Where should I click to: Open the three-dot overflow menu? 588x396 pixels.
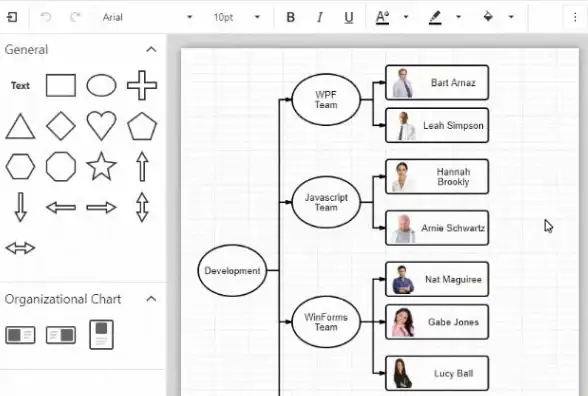point(575,17)
